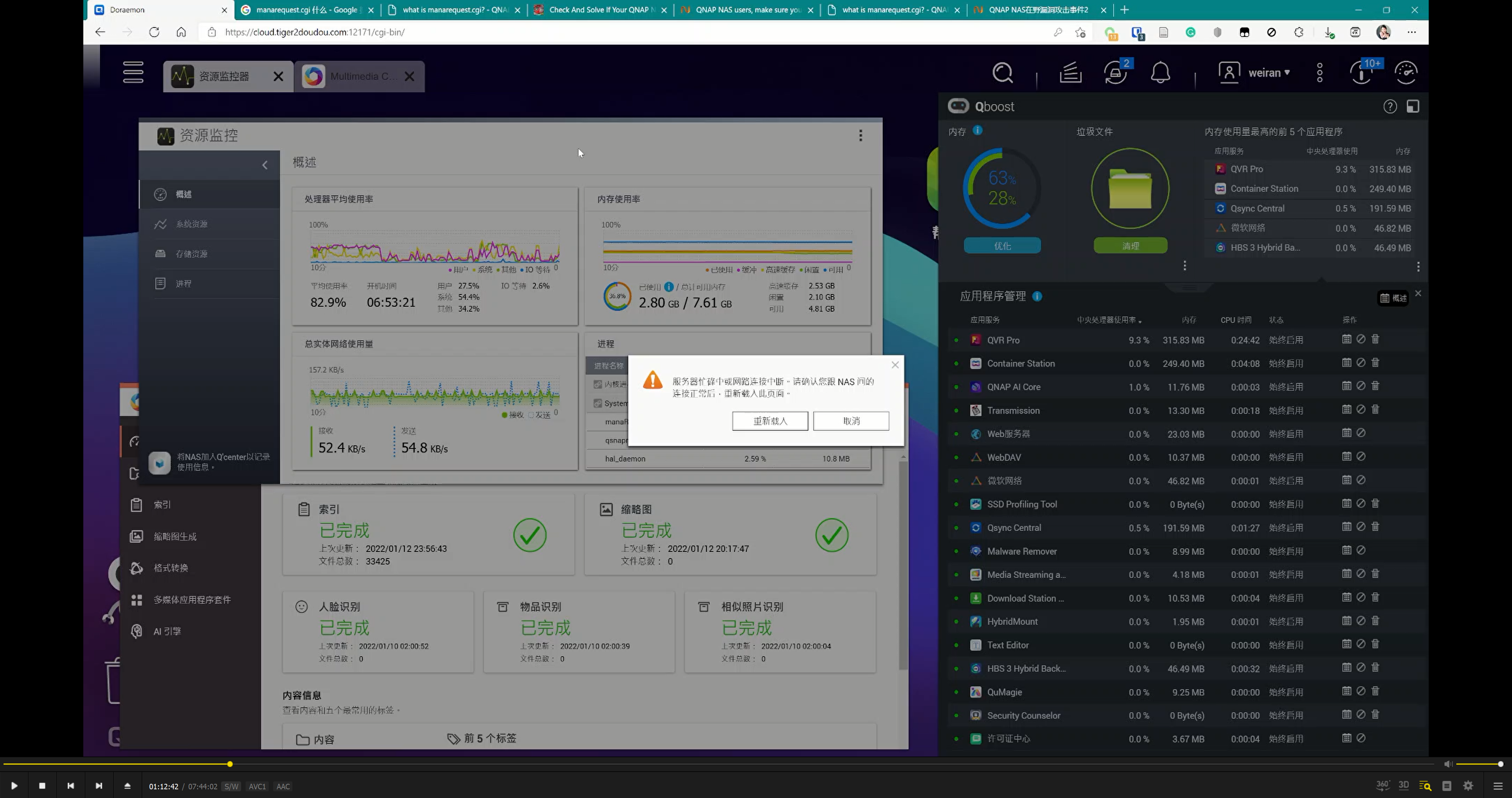Open the notifications bell icon
The image size is (1512, 798).
coord(1160,73)
